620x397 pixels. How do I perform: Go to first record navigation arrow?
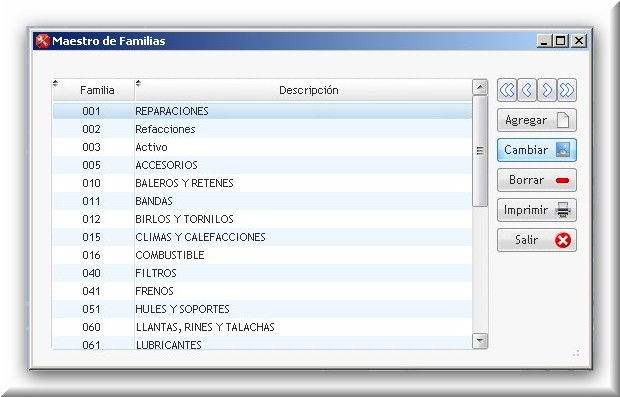click(x=507, y=90)
